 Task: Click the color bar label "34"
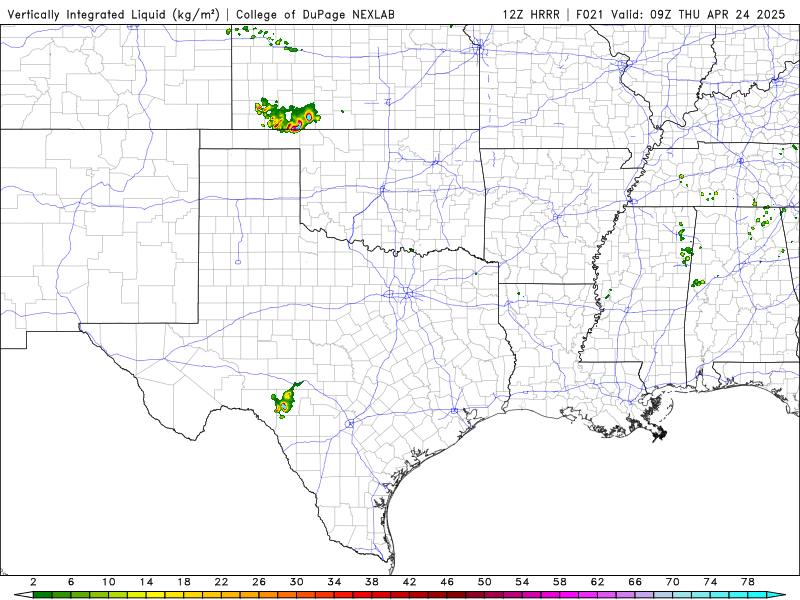[x=334, y=582]
